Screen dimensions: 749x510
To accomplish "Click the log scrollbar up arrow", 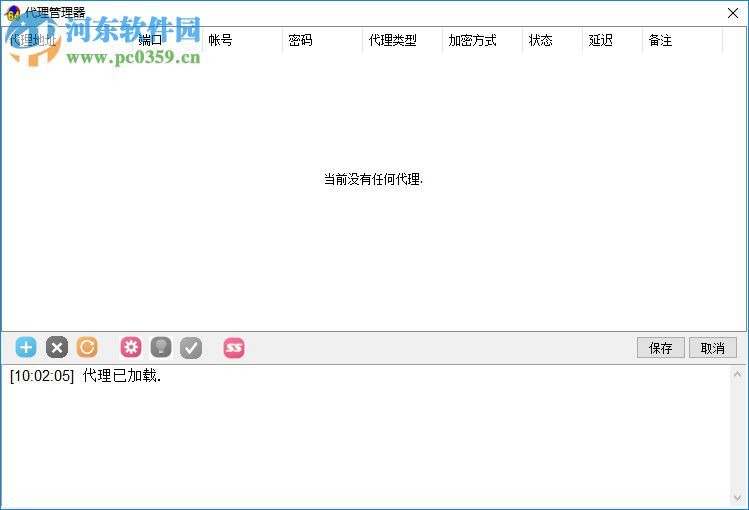I will click(738, 375).
